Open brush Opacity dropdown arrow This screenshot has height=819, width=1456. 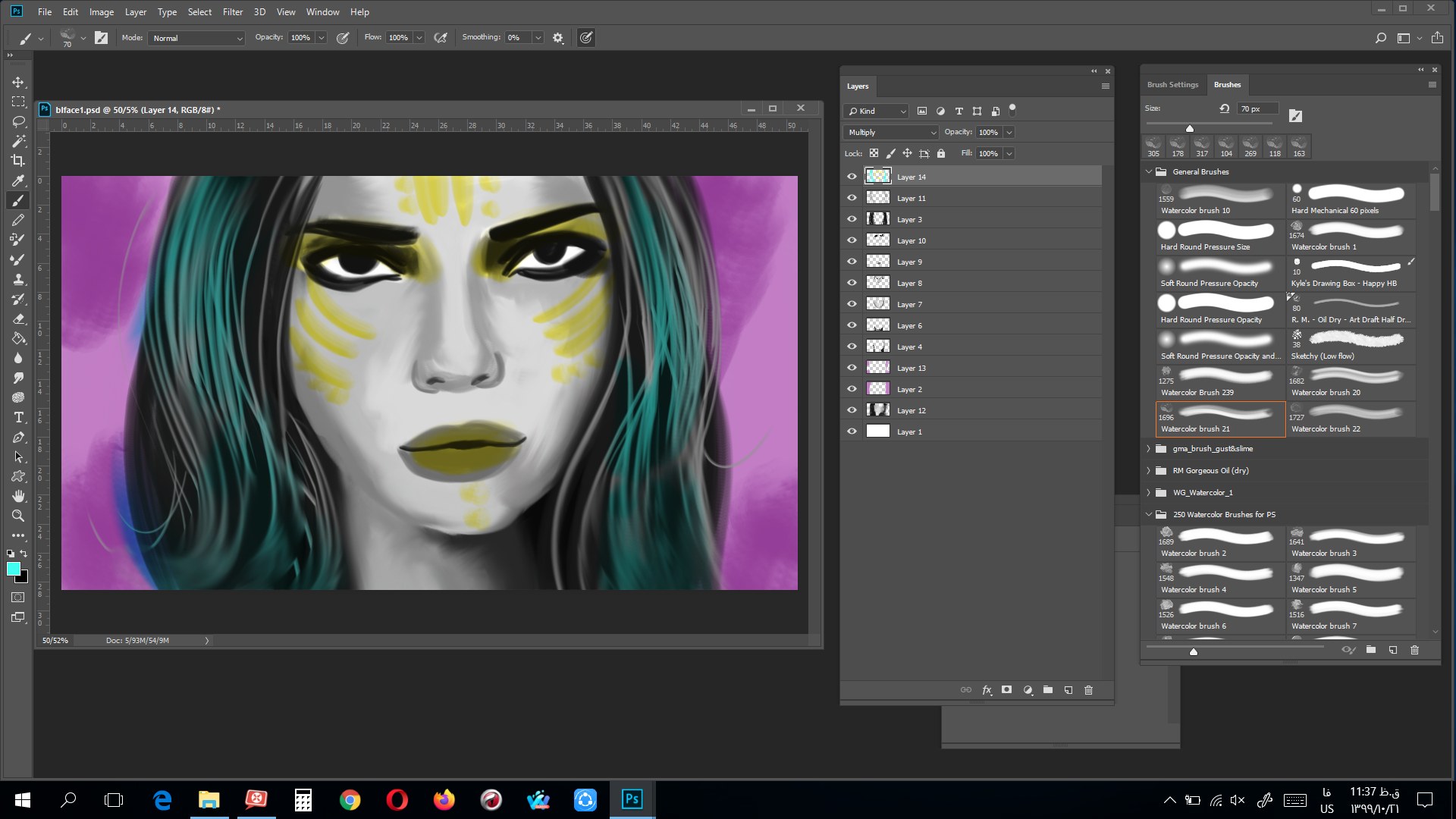(x=322, y=38)
